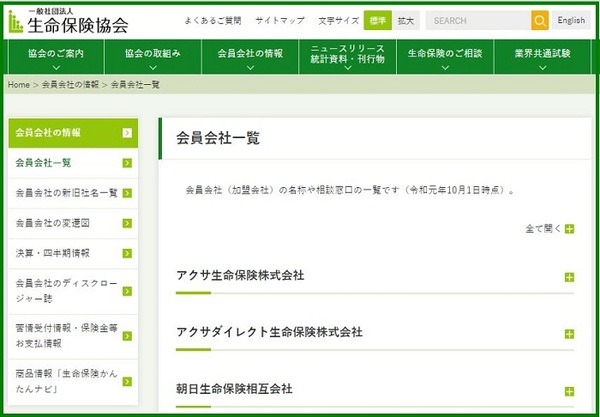
Task: Click arrow icon beside 苦情受付情報・保険金等お支払情報
Action: point(127,336)
